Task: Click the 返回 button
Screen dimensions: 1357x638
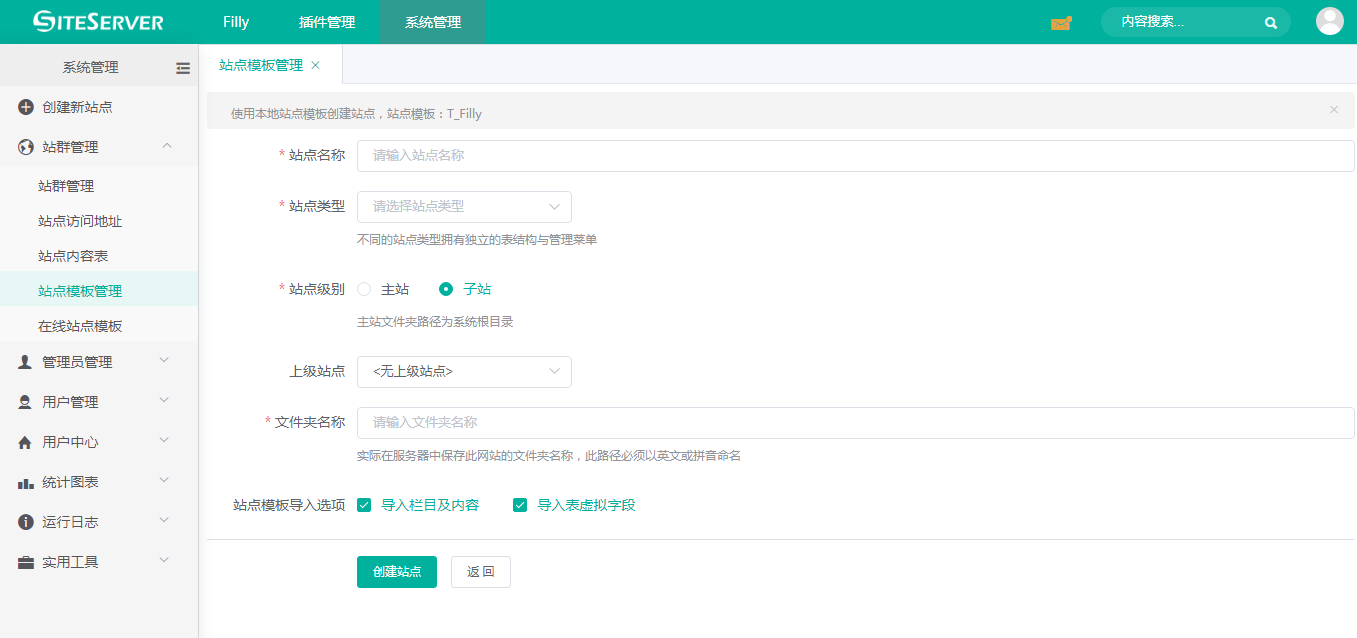Action: pos(481,572)
